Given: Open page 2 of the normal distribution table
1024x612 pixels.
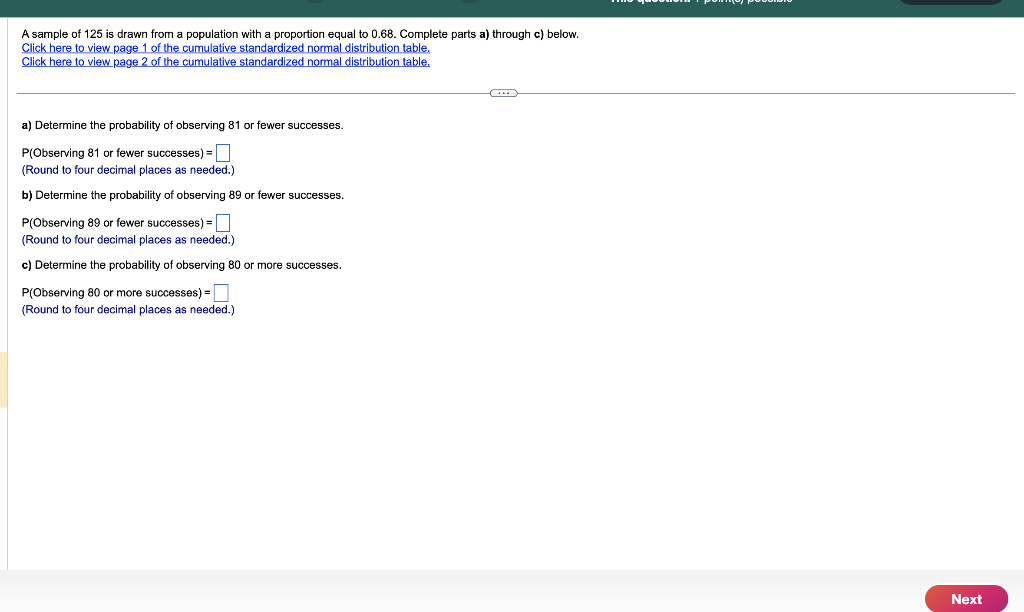Looking at the screenshot, I should (225, 61).
